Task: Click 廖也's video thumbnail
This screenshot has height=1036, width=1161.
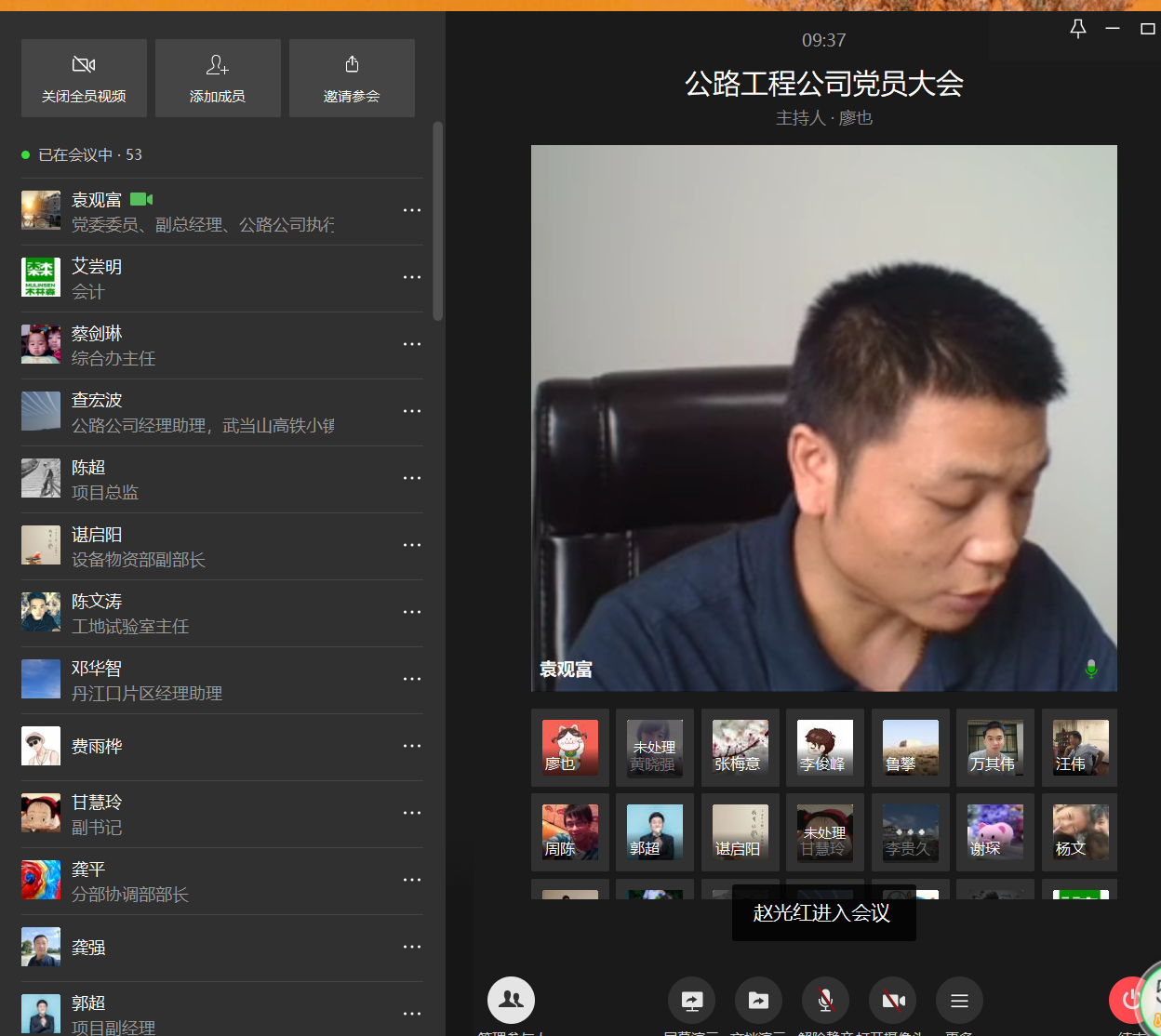Action: [x=570, y=748]
